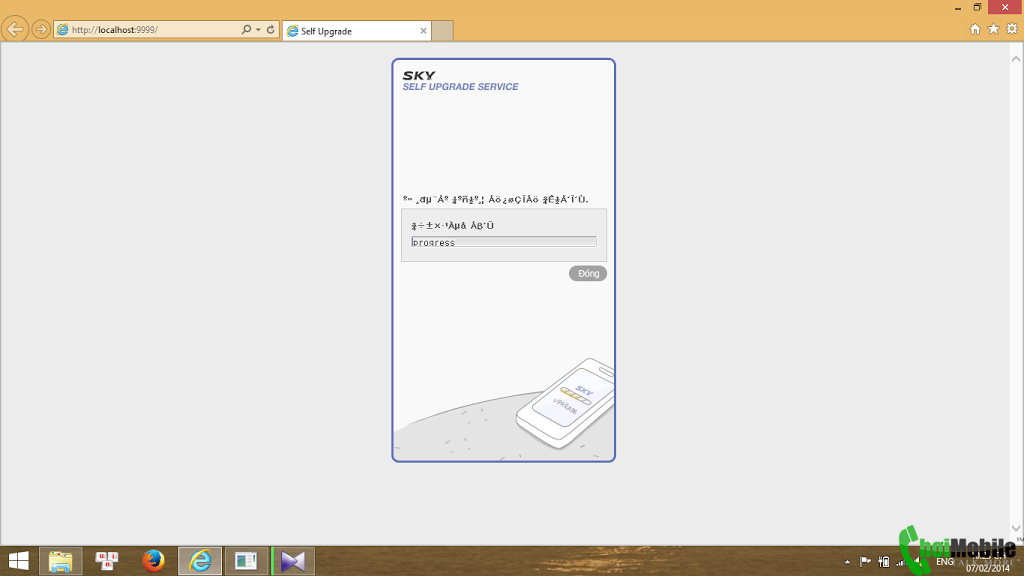Click the battery icon in system tray
The width and height of the screenshot is (1024, 576).
click(x=884, y=562)
